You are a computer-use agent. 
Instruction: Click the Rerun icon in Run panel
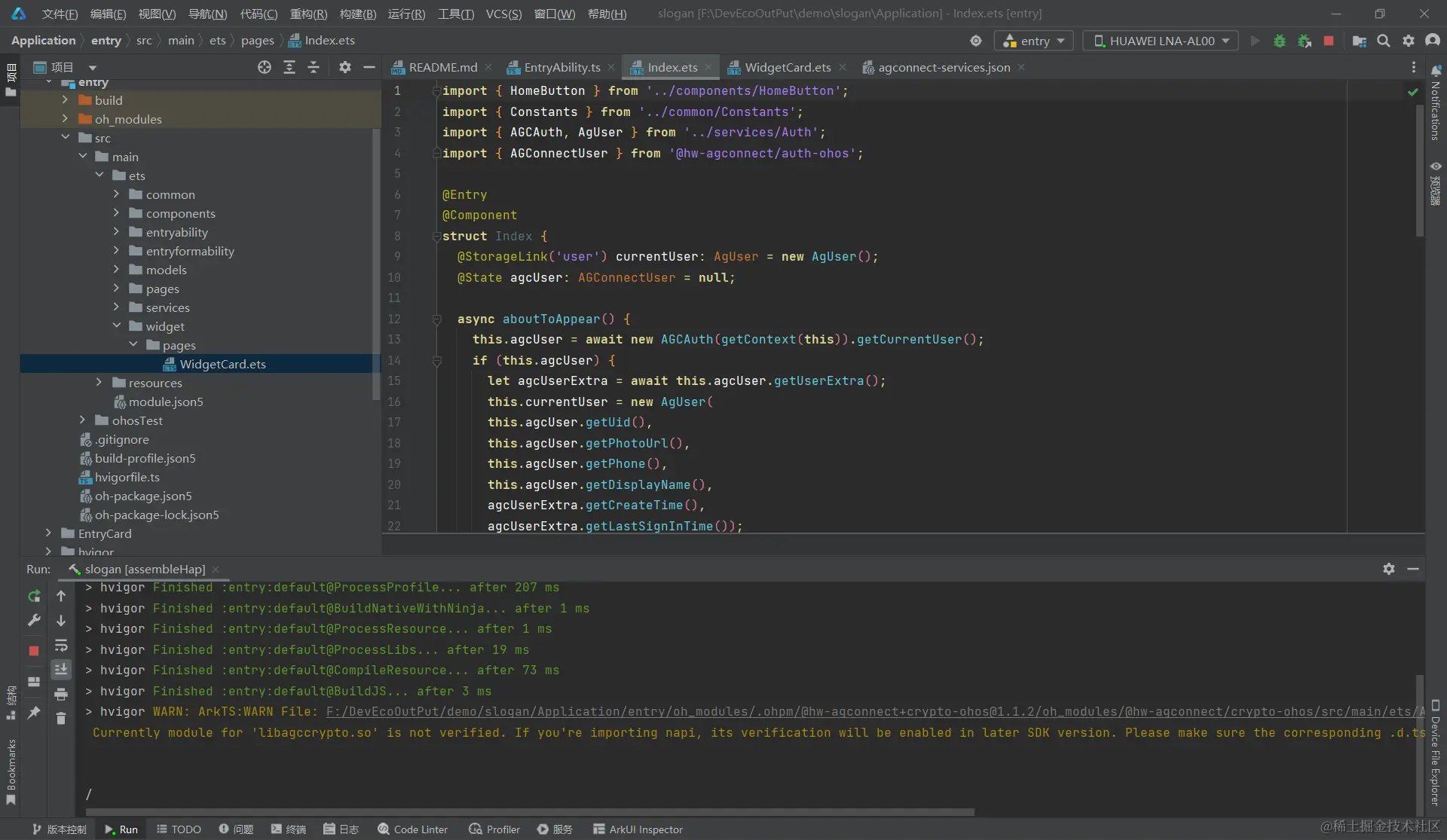point(34,596)
